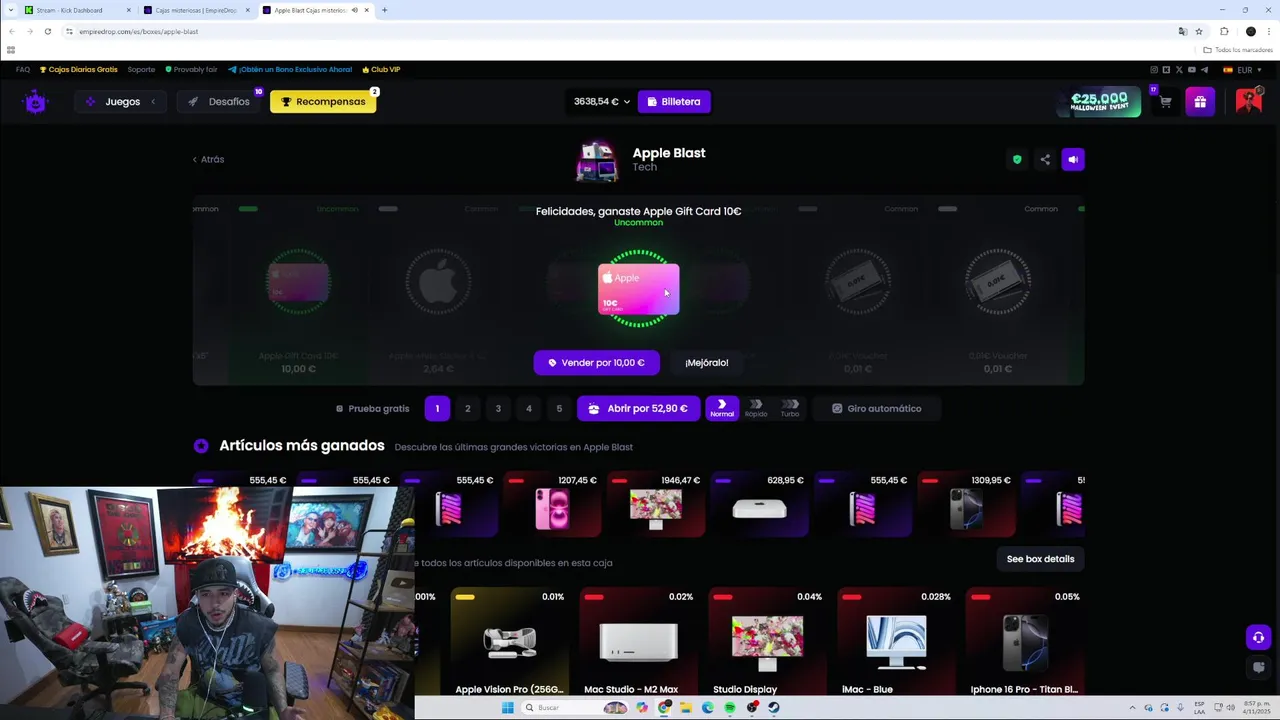1280x720 pixels.
Task: Switch to Cajas misteriosas EmpireDrop tab
Action: click(x=197, y=10)
